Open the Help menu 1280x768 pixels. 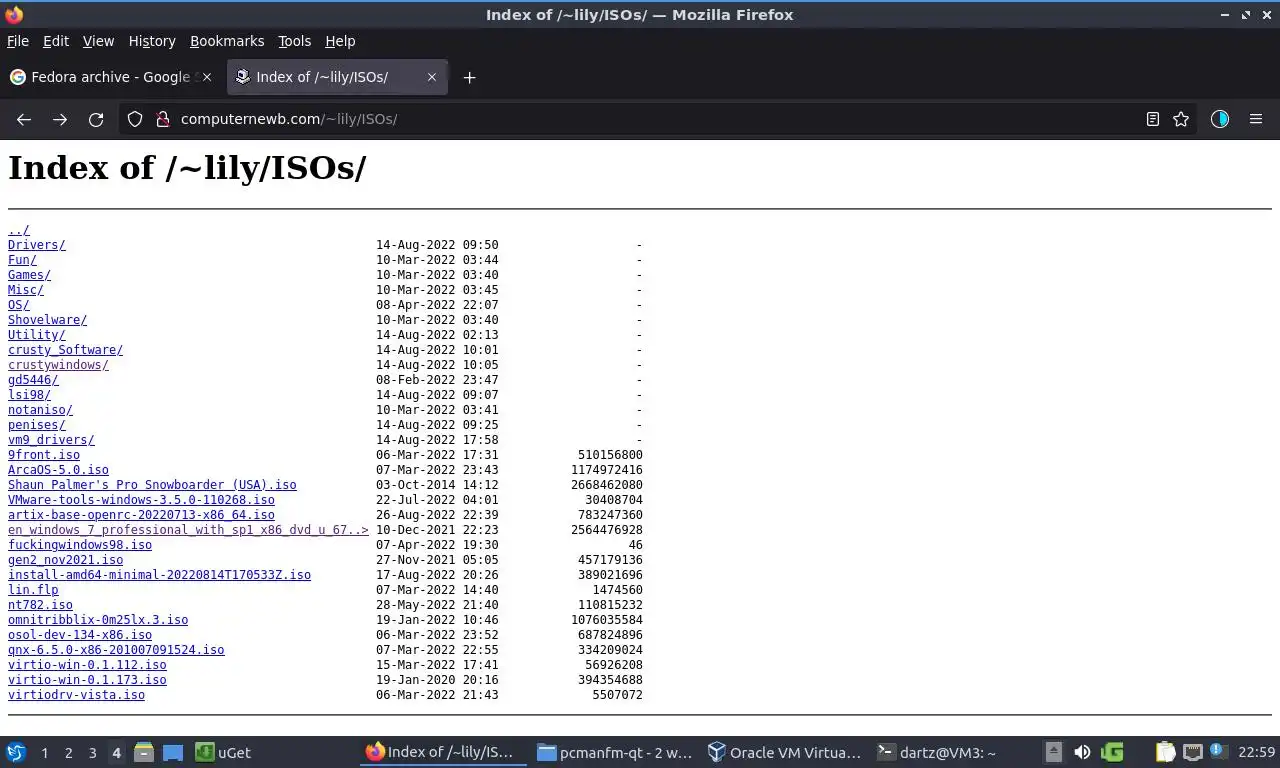click(340, 41)
